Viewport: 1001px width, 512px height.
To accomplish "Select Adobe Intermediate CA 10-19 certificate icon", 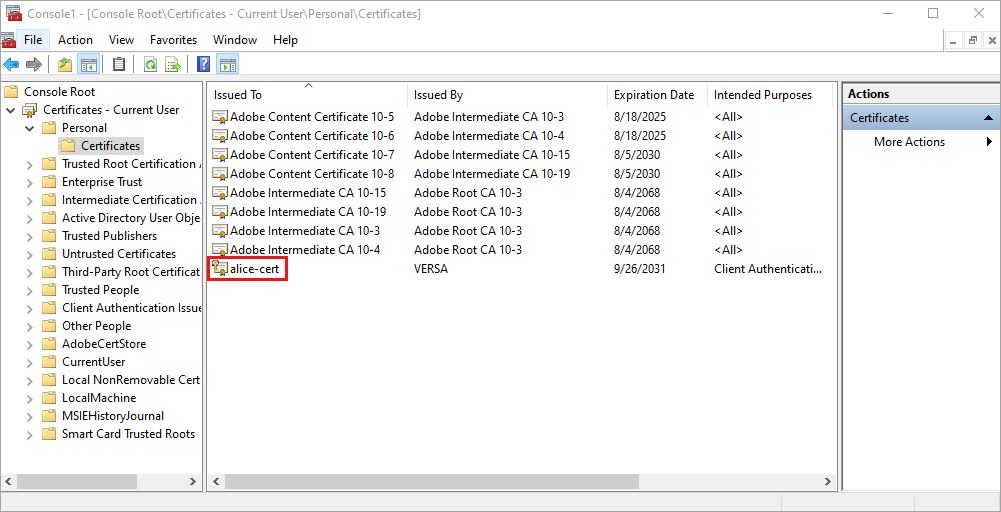I will pos(220,211).
